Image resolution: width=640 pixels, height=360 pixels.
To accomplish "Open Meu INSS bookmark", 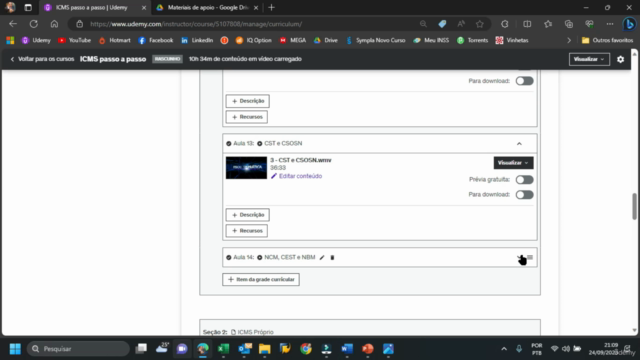I will (x=431, y=40).
